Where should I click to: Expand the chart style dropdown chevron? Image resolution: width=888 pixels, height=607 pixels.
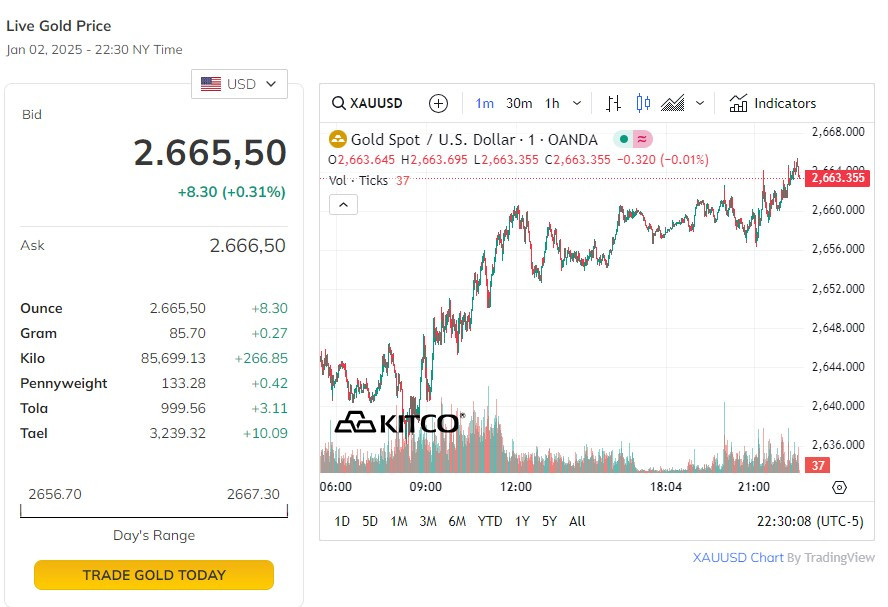pyautogui.click(x=700, y=103)
